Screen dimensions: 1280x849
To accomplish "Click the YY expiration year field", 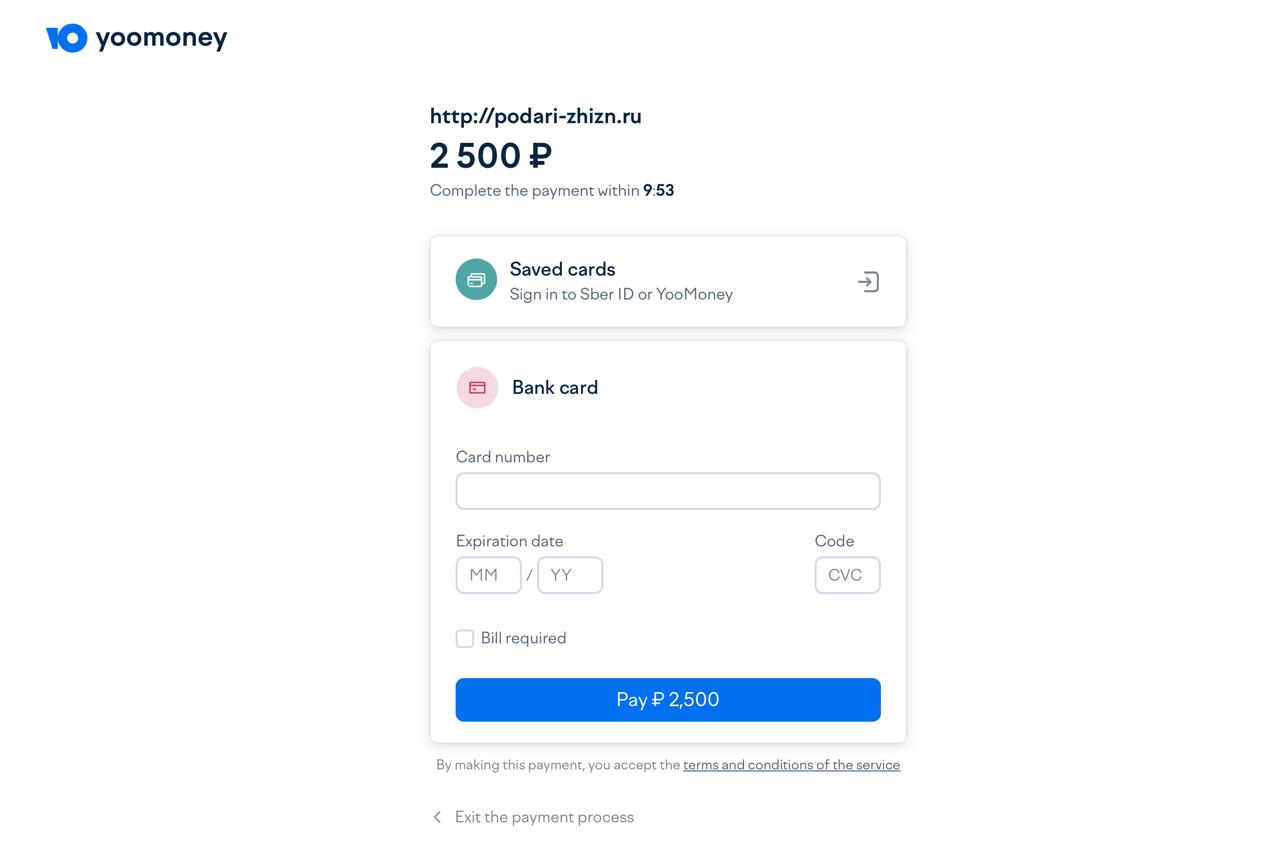I will pos(570,575).
